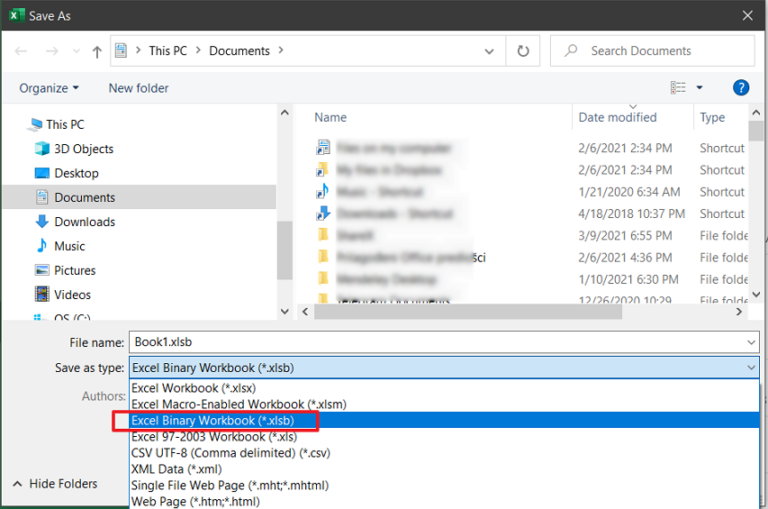
Task: Expand the File name dropdown arrow
Action: pos(751,342)
